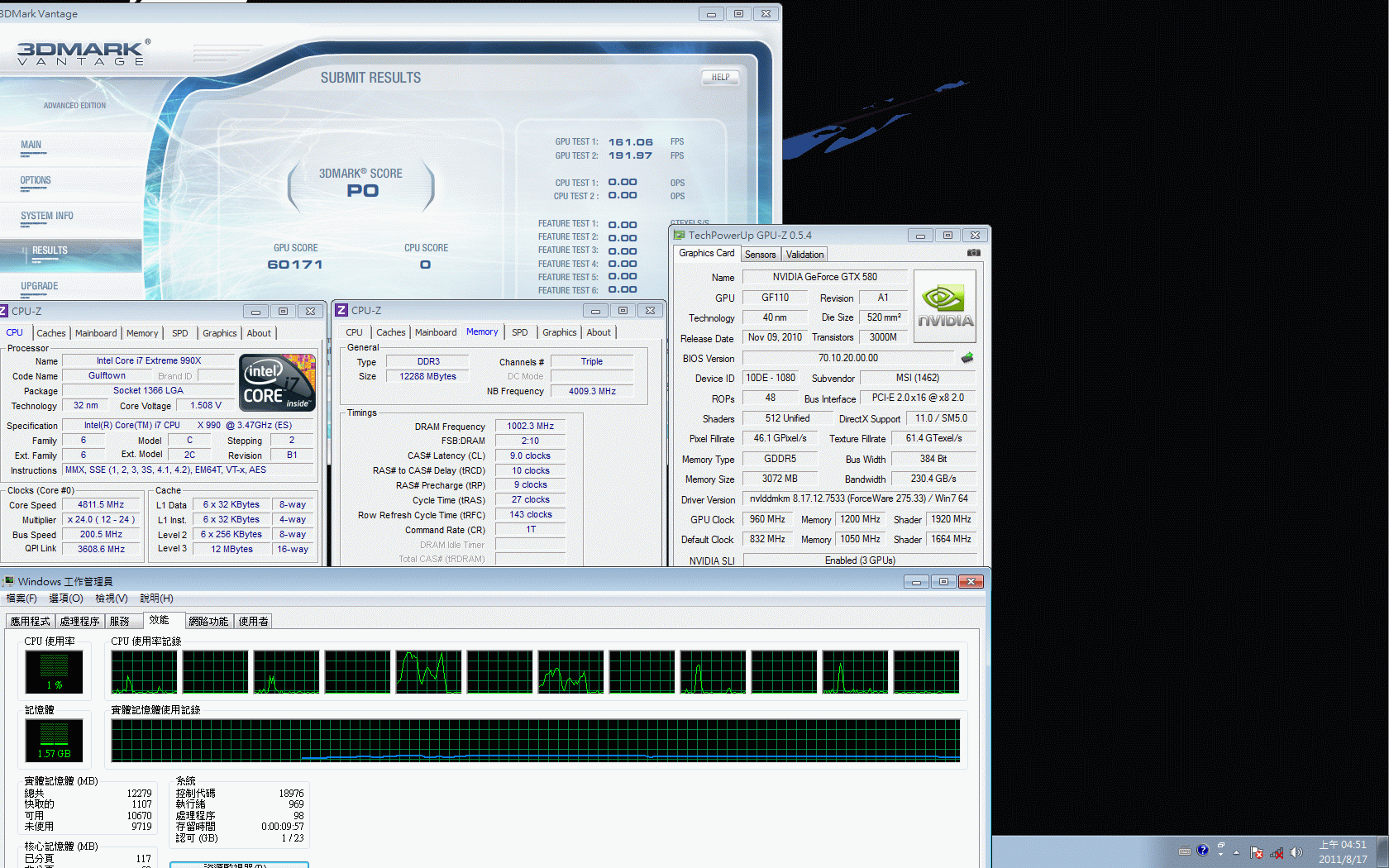
Task: Click HELP button in 3DMark Vantage
Action: (x=720, y=78)
